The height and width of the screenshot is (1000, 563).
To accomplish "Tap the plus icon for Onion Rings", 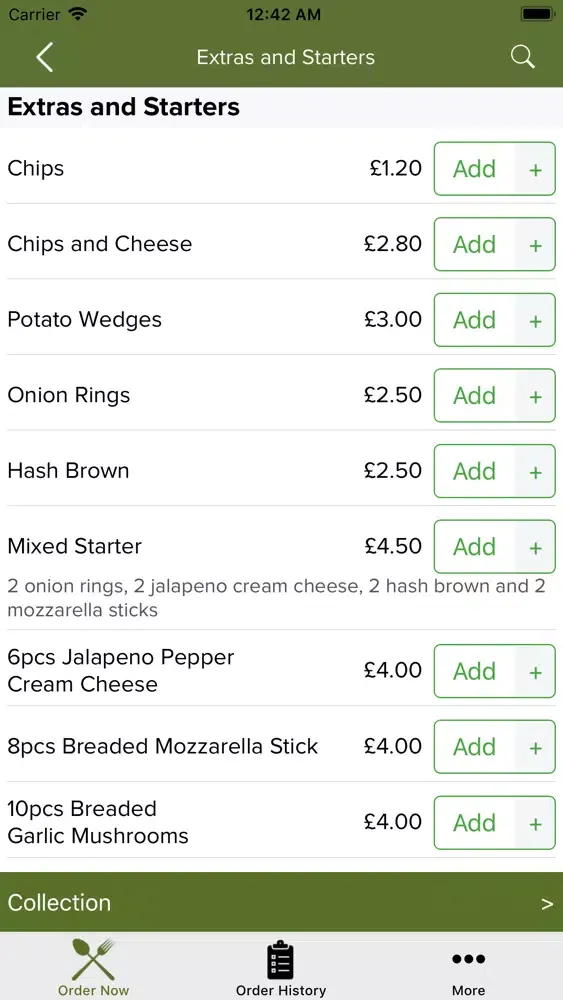I will pos(536,396).
